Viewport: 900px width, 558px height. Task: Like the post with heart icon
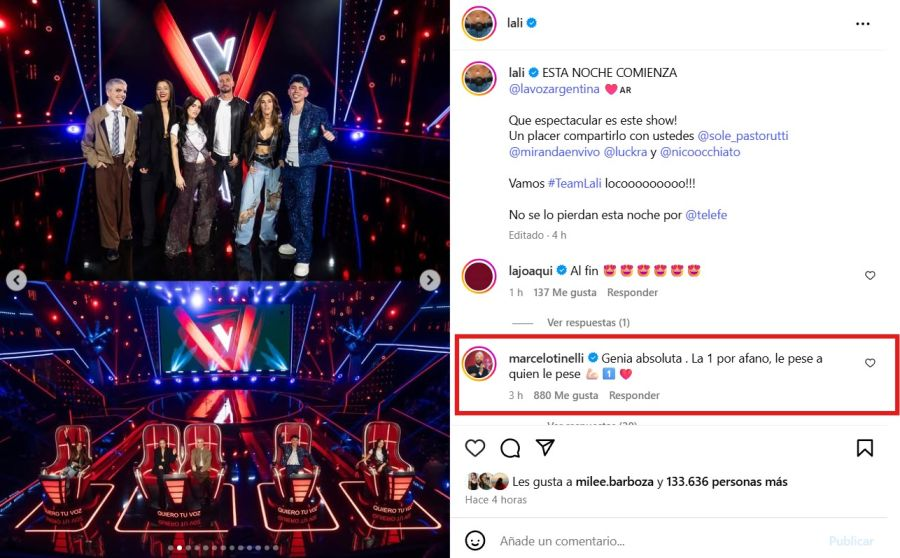point(476,448)
